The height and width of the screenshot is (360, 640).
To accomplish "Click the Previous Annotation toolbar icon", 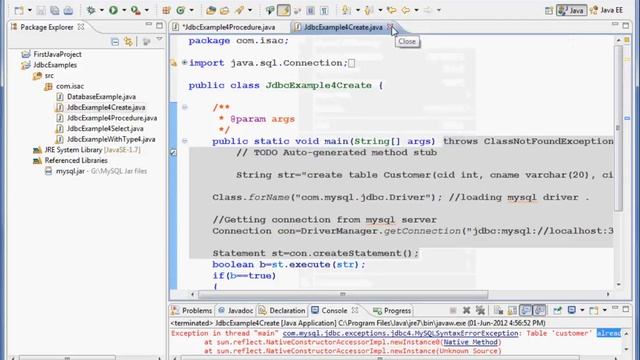I will (x=369, y=10).
